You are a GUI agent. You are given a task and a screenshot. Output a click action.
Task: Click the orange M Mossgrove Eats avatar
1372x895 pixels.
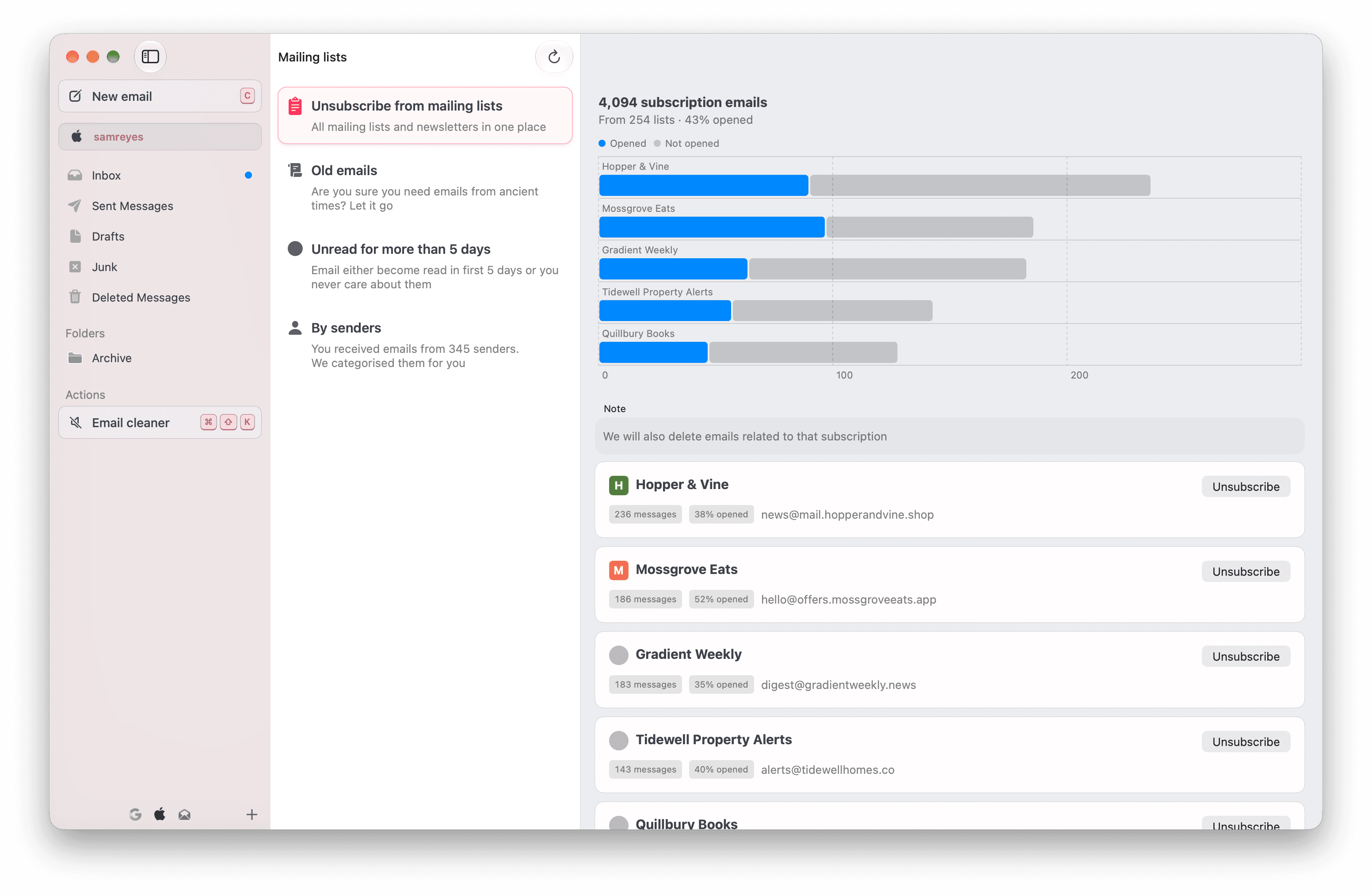(618, 570)
